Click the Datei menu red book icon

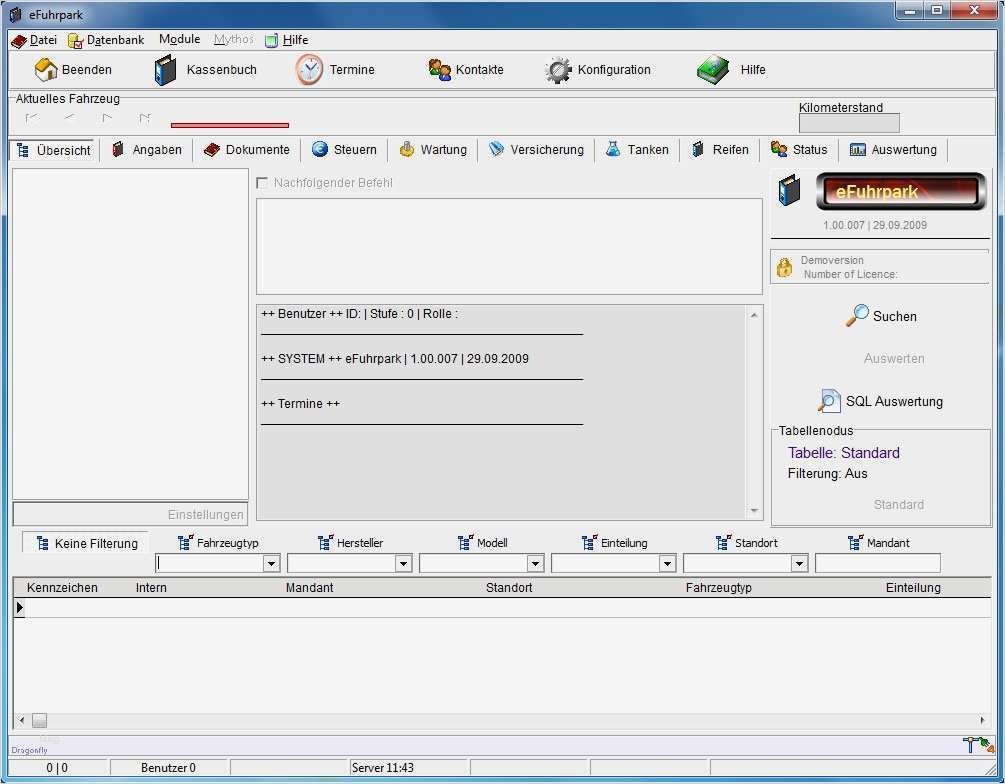coord(19,41)
